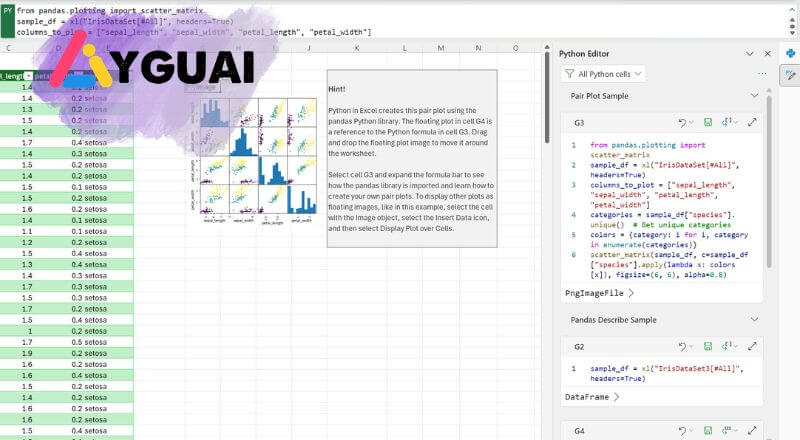The image size is (800, 440).
Task: Click the Python Editor pane scrollbar
Action: coord(769,181)
